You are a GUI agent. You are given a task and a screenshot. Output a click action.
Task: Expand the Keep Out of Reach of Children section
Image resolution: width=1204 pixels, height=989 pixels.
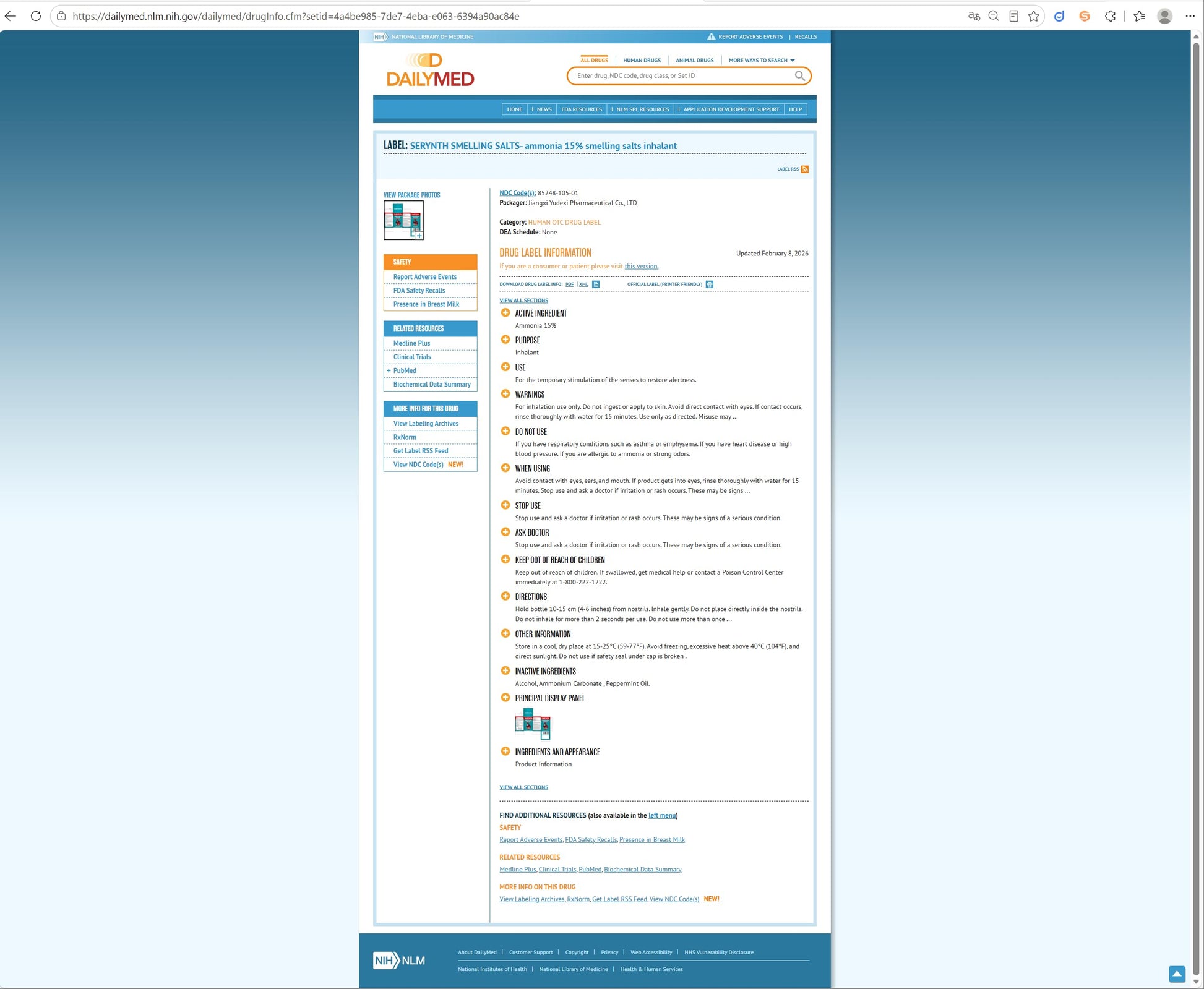point(505,560)
